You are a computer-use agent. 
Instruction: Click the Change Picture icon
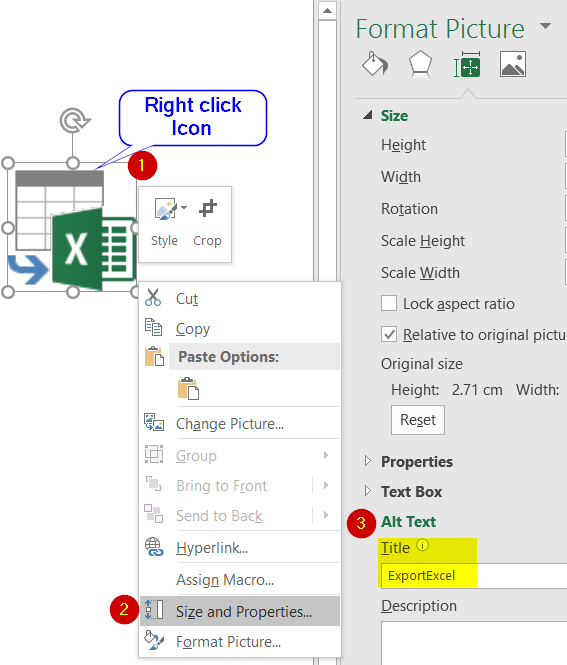pyautogui.click(x=154, y=422)
